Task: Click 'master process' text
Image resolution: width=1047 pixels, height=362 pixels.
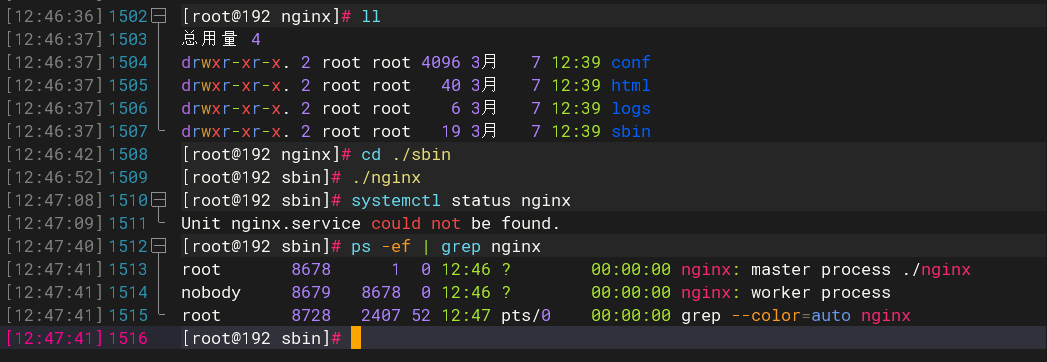Action: click(821, 270)
